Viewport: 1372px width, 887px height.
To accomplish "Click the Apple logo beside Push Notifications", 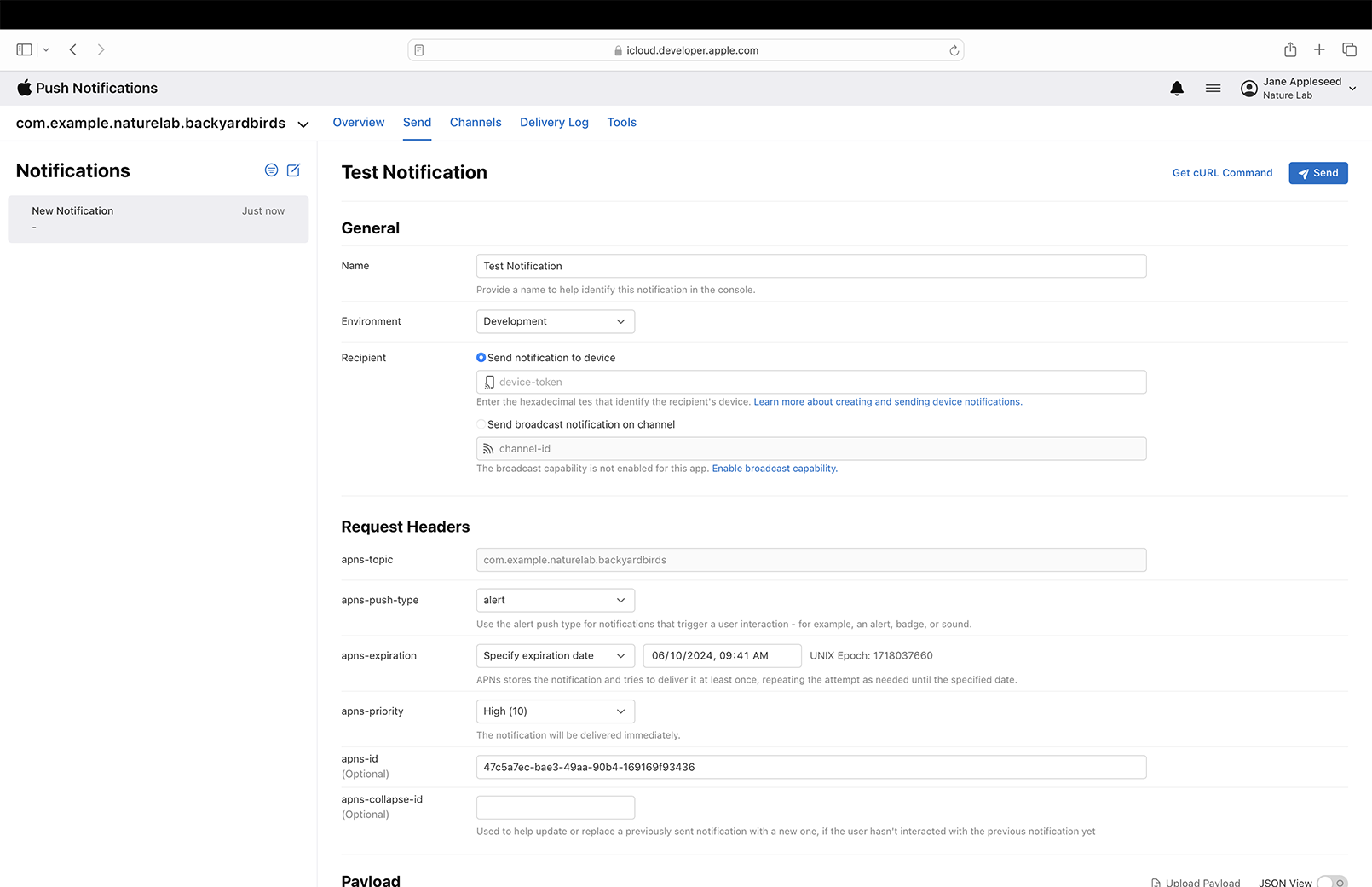I will click(x=25, y=88).
